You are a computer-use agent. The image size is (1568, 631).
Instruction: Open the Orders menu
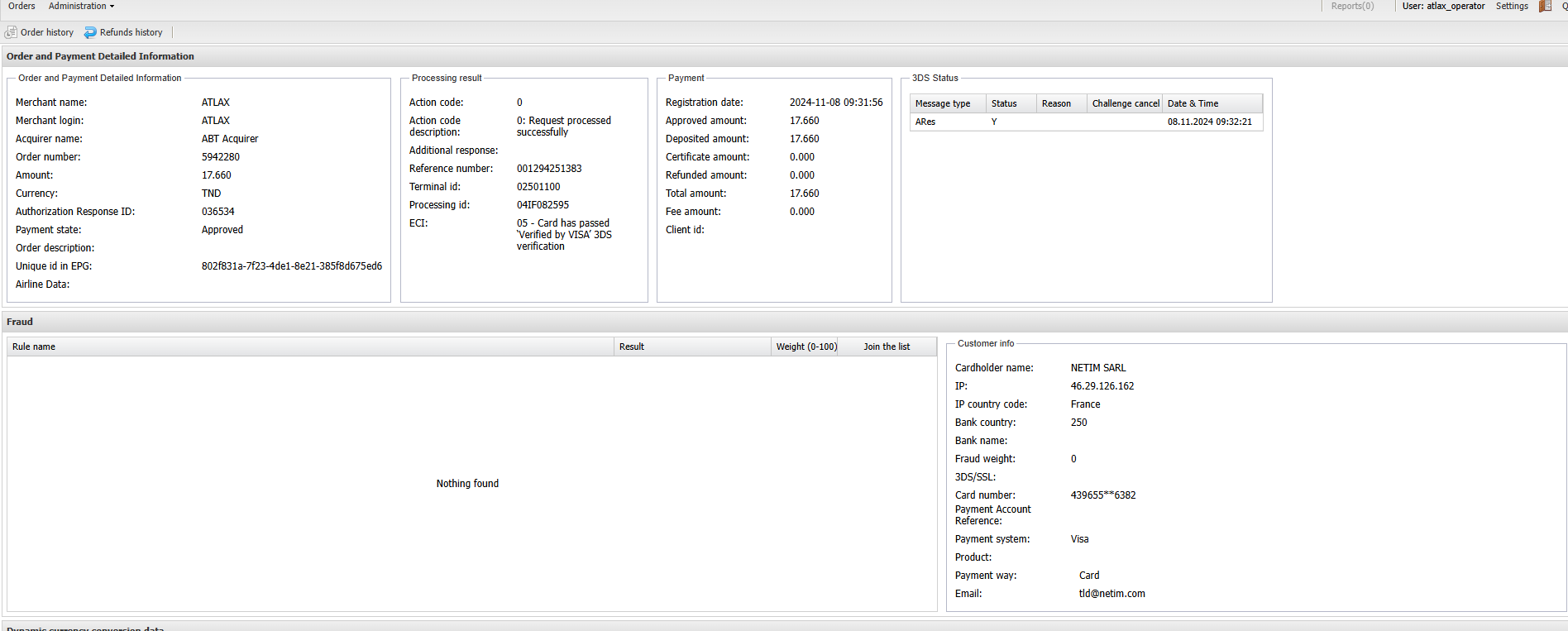22,6
